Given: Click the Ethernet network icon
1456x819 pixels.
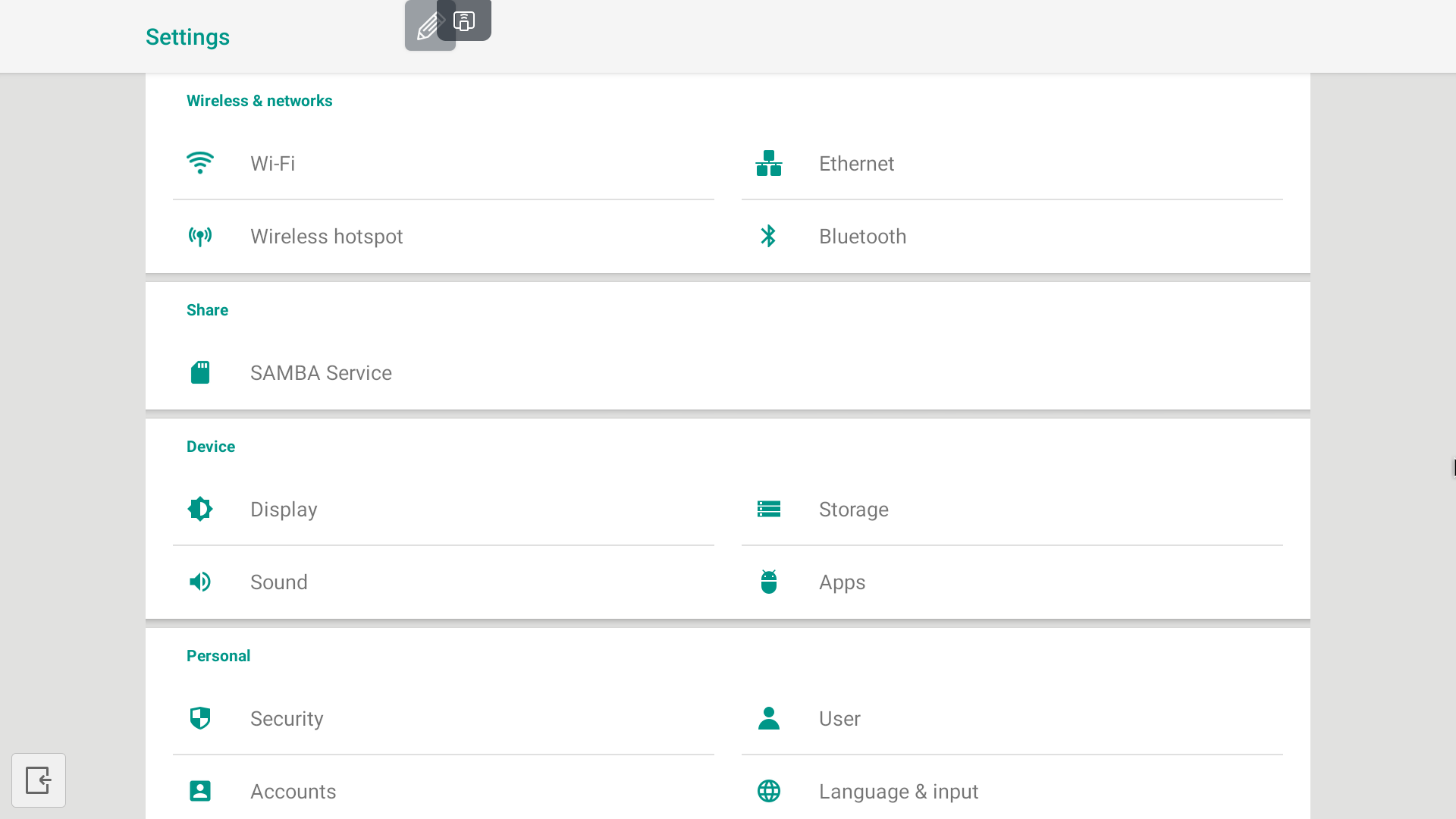Looking at the screenshot, I should pos(769,163).
